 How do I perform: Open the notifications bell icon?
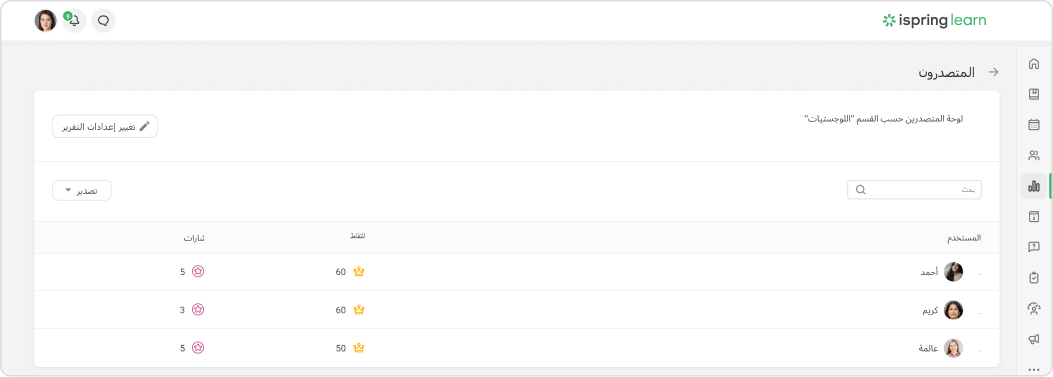pyautogui.click(x=74, y=21)
